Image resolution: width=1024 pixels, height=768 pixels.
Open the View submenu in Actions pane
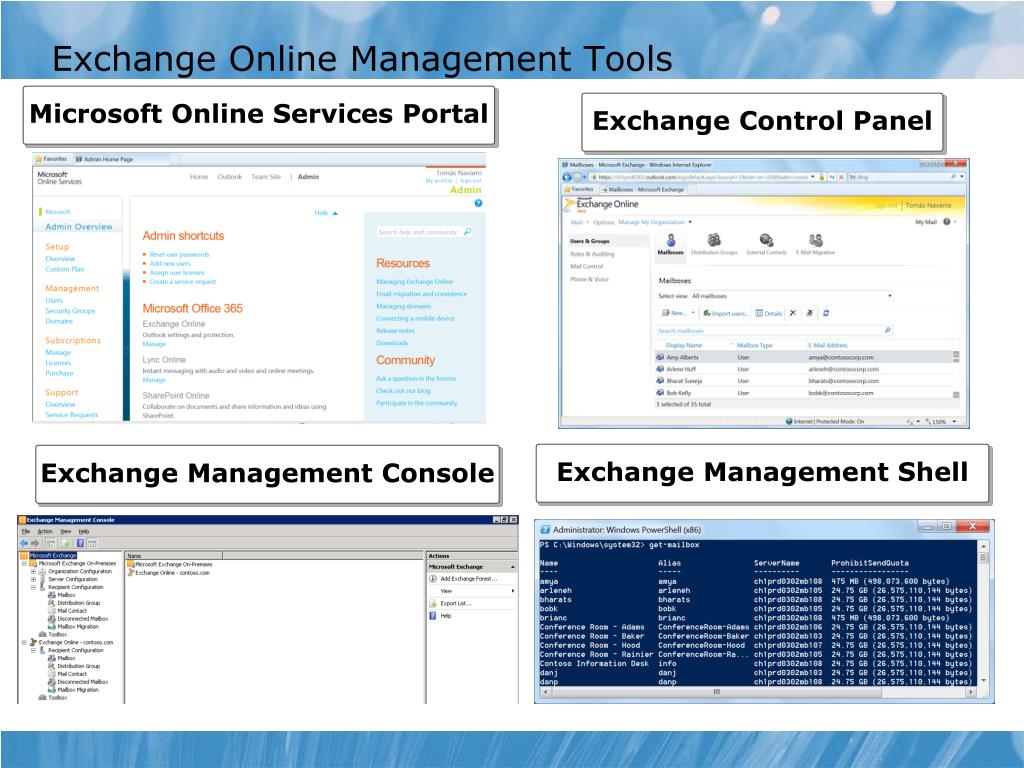coord(472,590)
